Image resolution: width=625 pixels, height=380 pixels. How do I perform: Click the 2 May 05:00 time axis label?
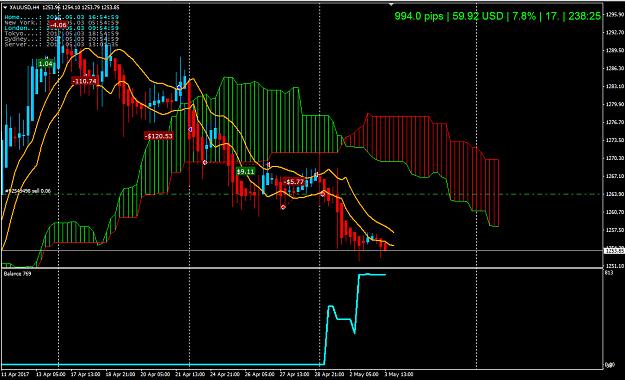coord(364,374)
